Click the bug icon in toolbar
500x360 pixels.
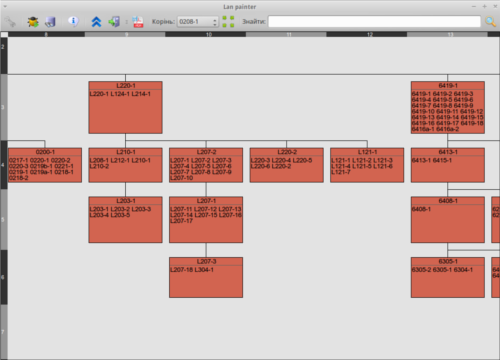pos(33,22)
